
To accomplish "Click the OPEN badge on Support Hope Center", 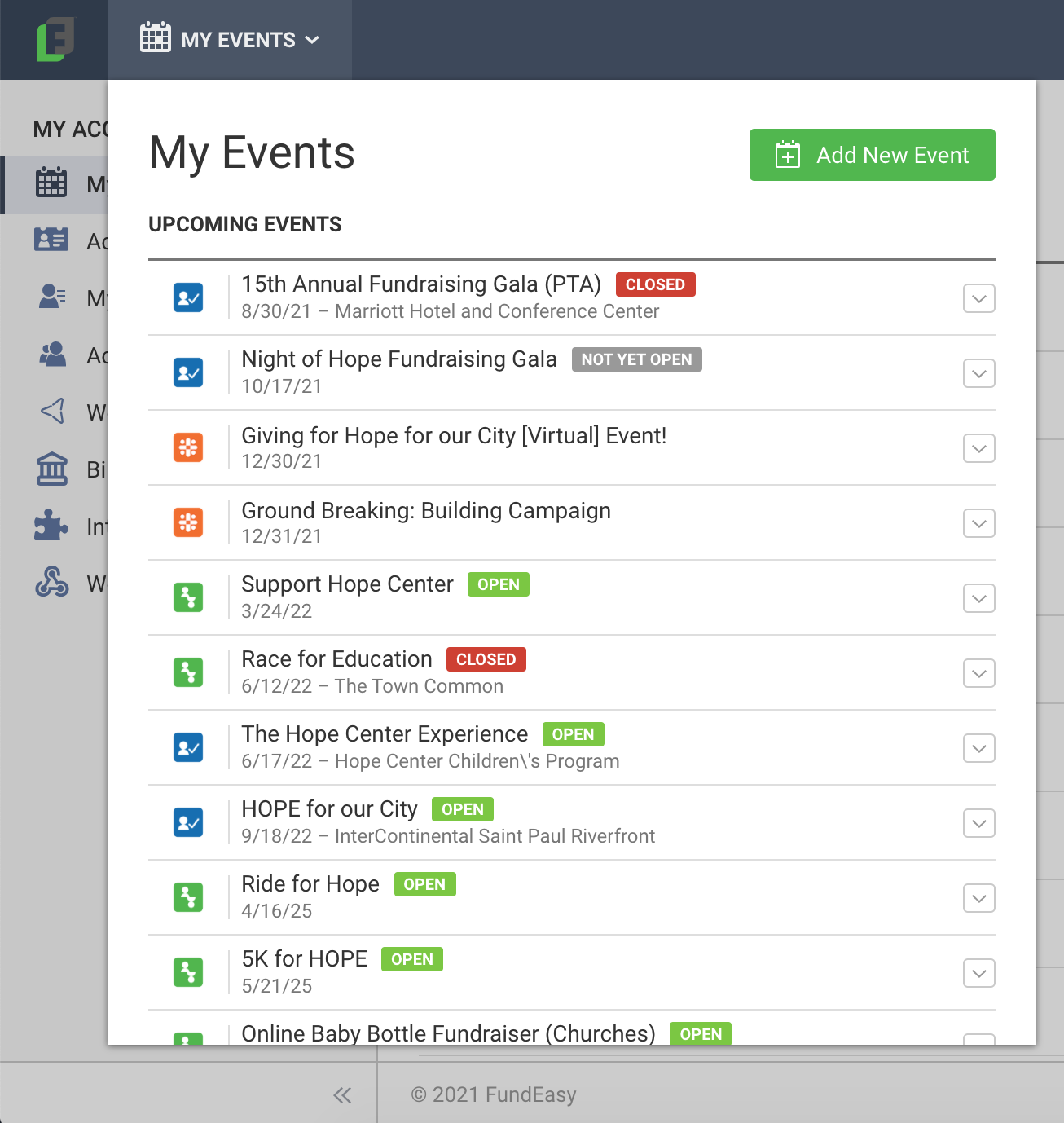I will point(499,584).
